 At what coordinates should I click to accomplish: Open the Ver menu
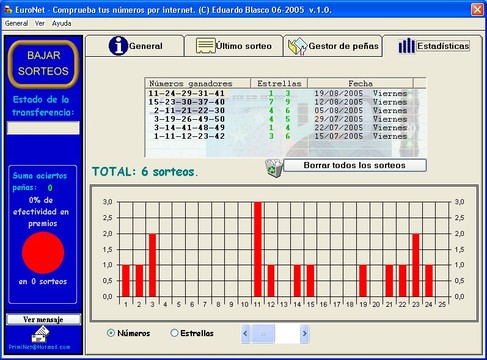tap(39, 23)
